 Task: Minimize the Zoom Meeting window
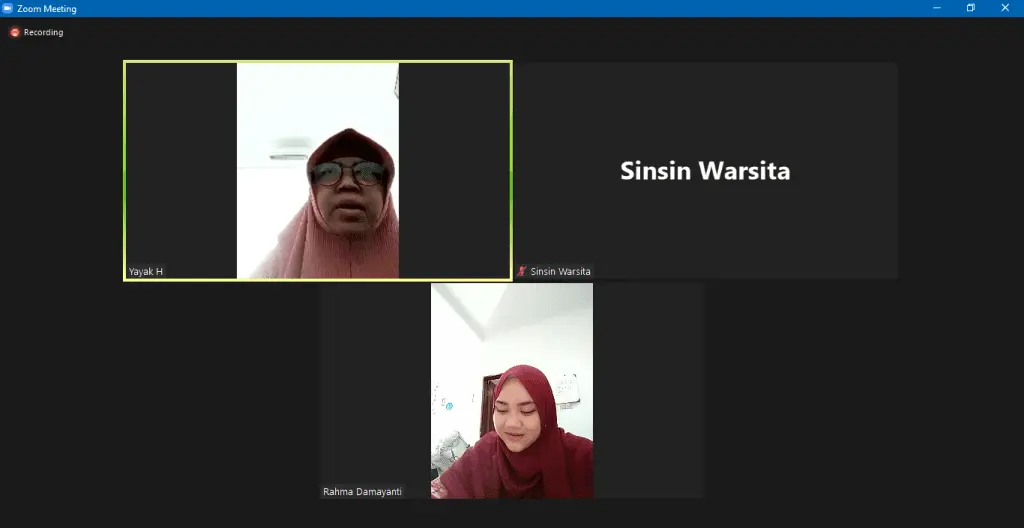pos(937,8)
